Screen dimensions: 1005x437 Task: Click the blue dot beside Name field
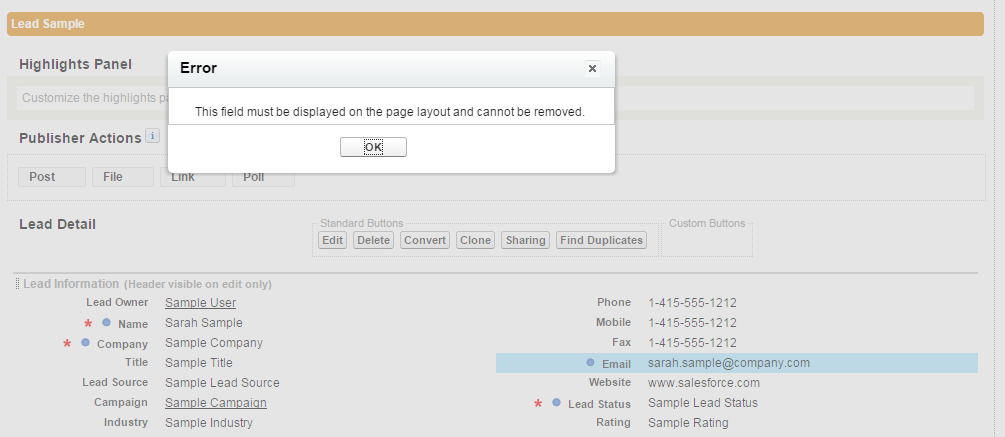[x=106, y=322]
